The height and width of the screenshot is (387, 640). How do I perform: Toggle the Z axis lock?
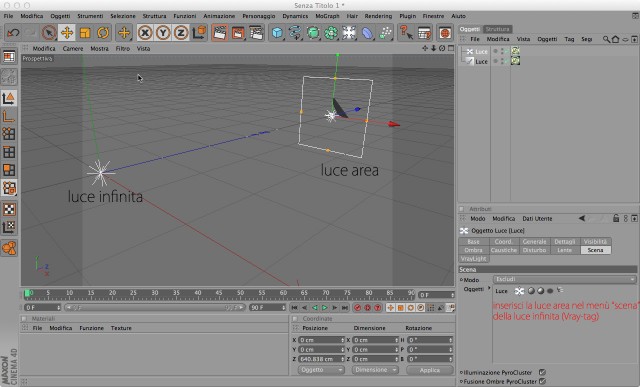181,33
